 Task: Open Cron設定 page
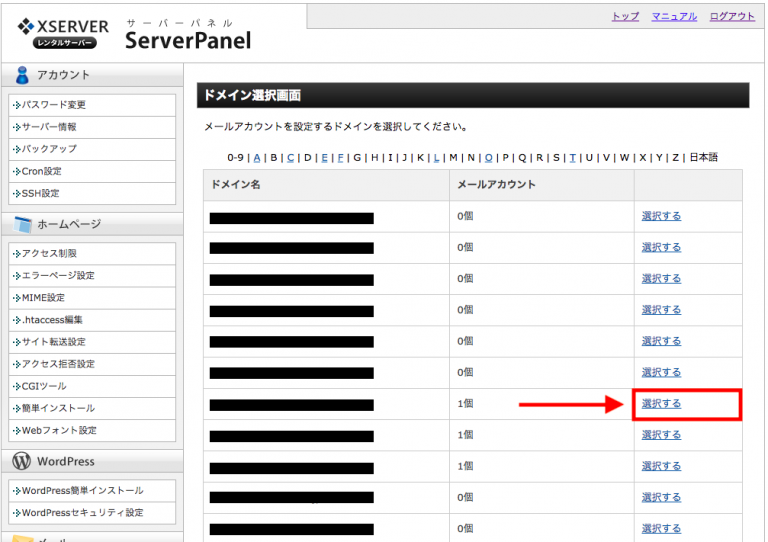[x=42, y=171]
